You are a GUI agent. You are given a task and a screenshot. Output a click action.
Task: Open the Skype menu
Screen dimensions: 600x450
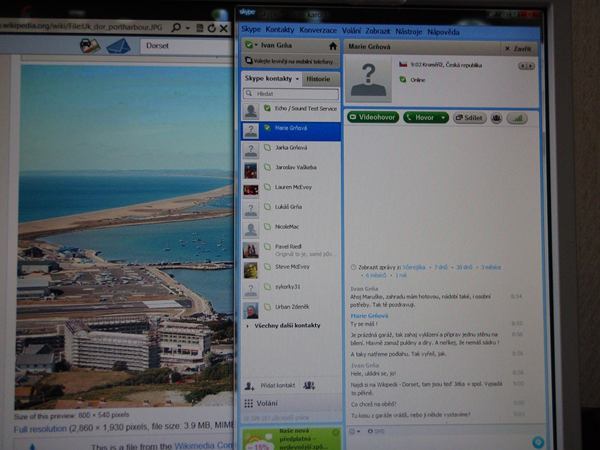point(251,29)
